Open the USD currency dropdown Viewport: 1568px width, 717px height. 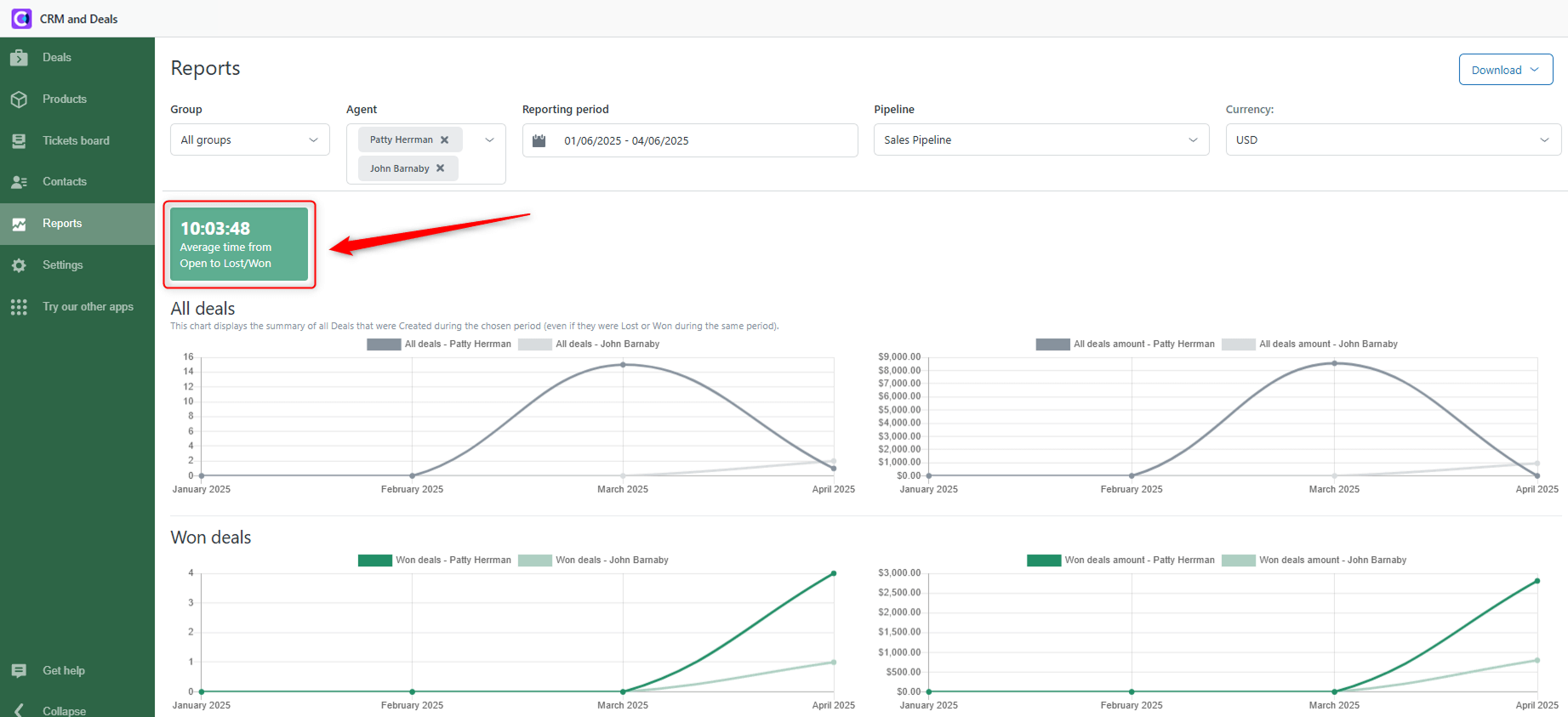[x=1392, y=140]
